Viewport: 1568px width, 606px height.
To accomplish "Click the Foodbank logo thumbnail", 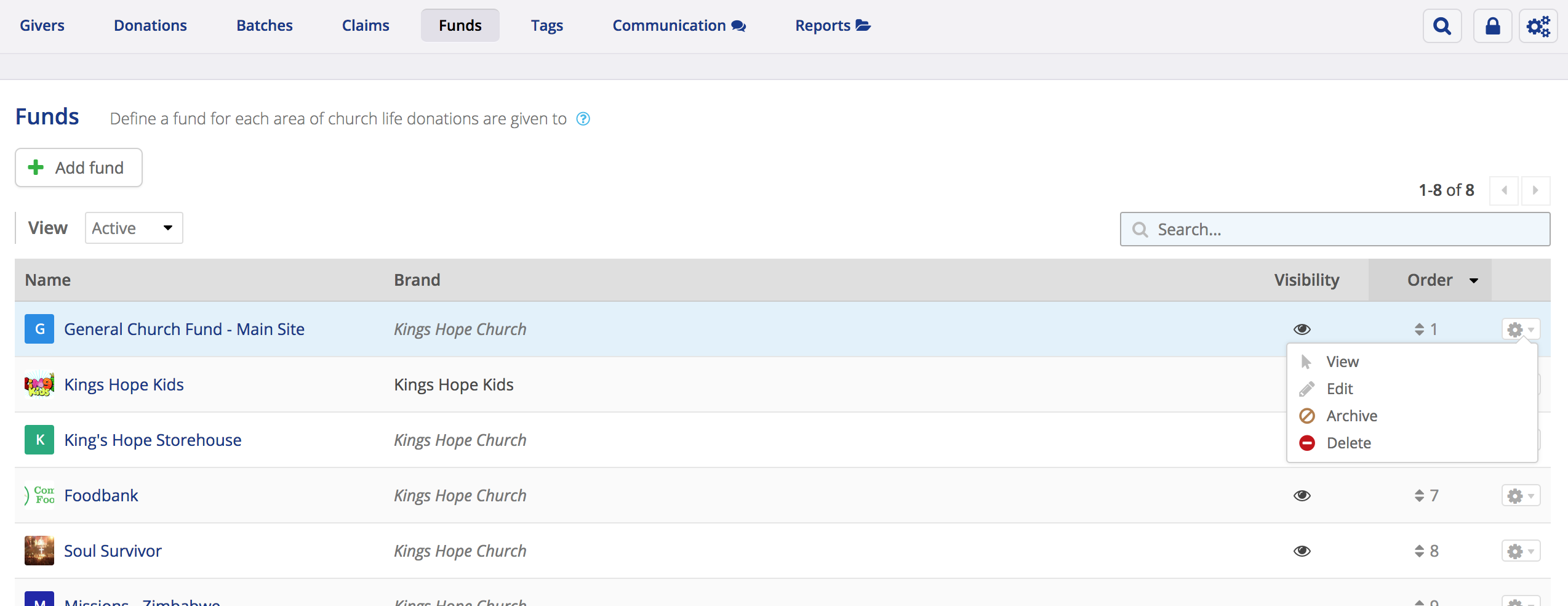I will click(39, 495).
